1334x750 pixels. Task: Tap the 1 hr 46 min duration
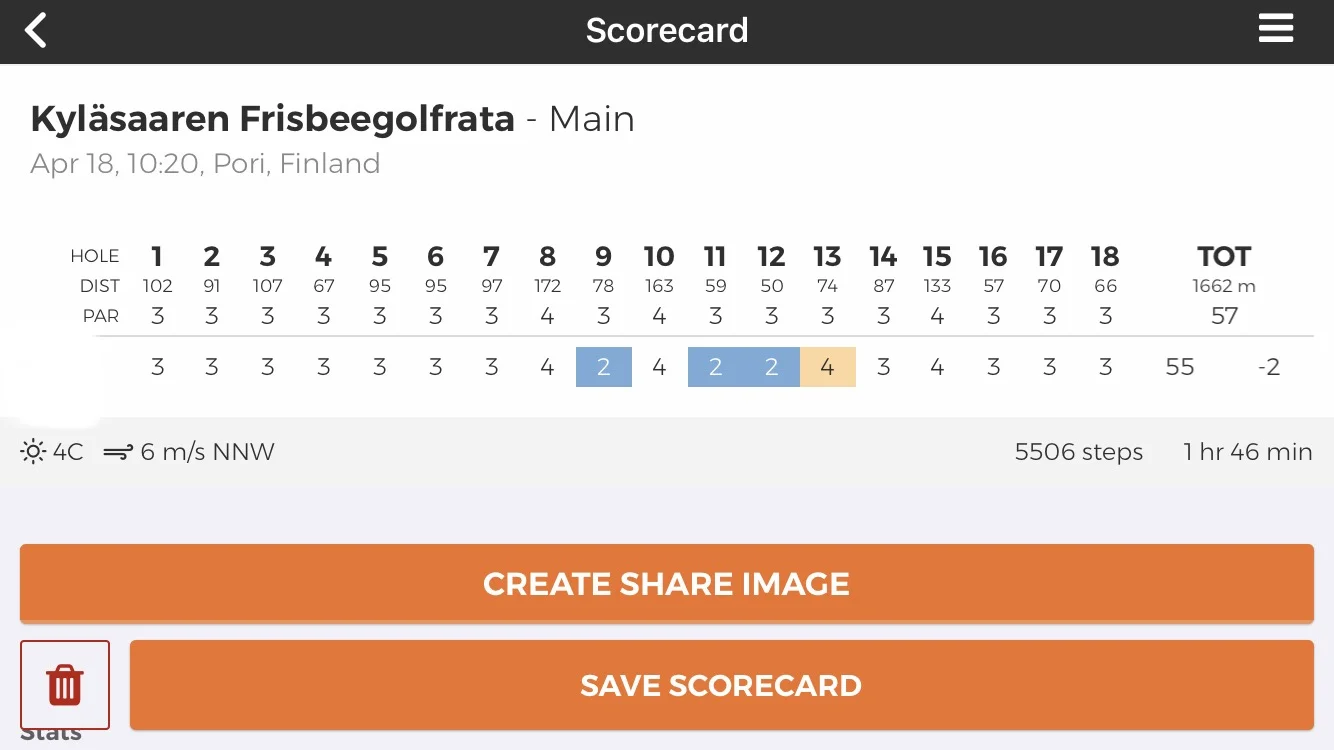(x=1247, y=452)
